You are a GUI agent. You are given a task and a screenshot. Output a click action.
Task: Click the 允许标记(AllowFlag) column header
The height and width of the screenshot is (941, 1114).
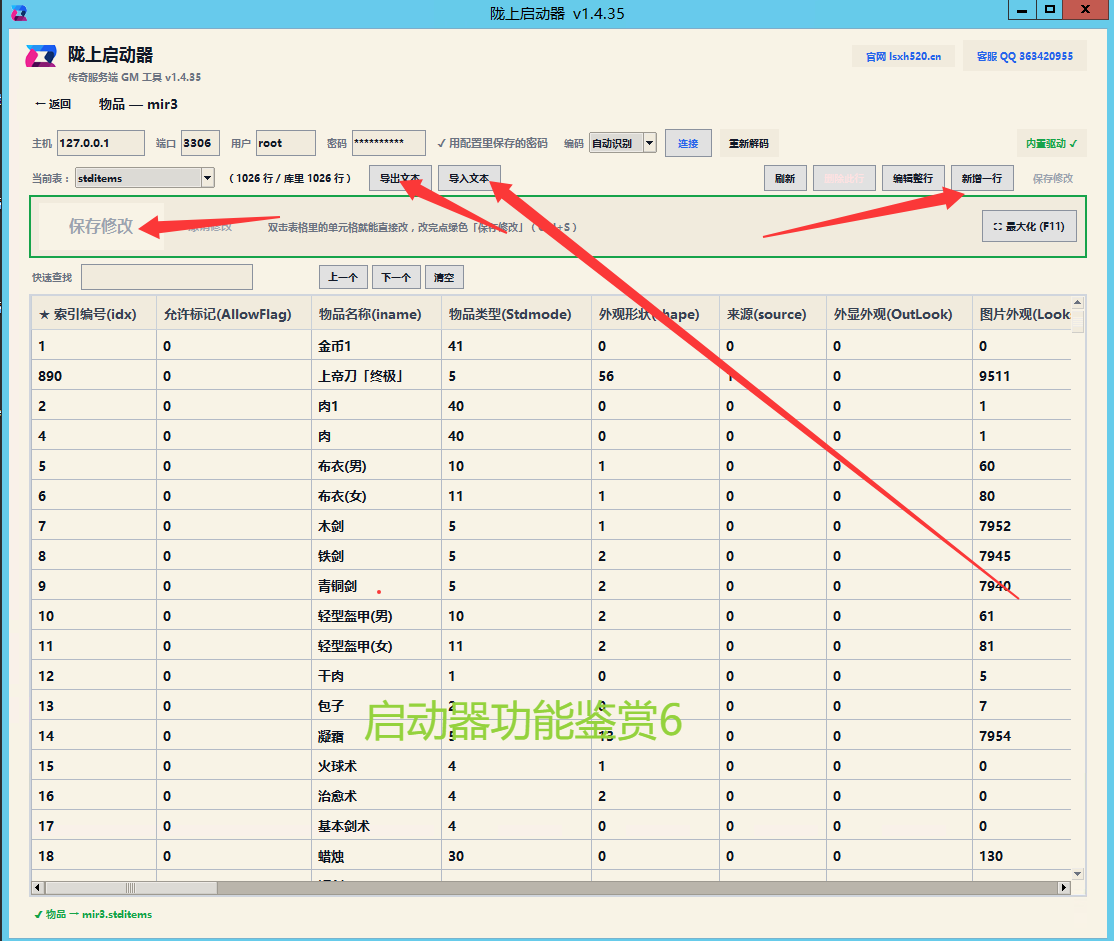[x=234, y=314]
